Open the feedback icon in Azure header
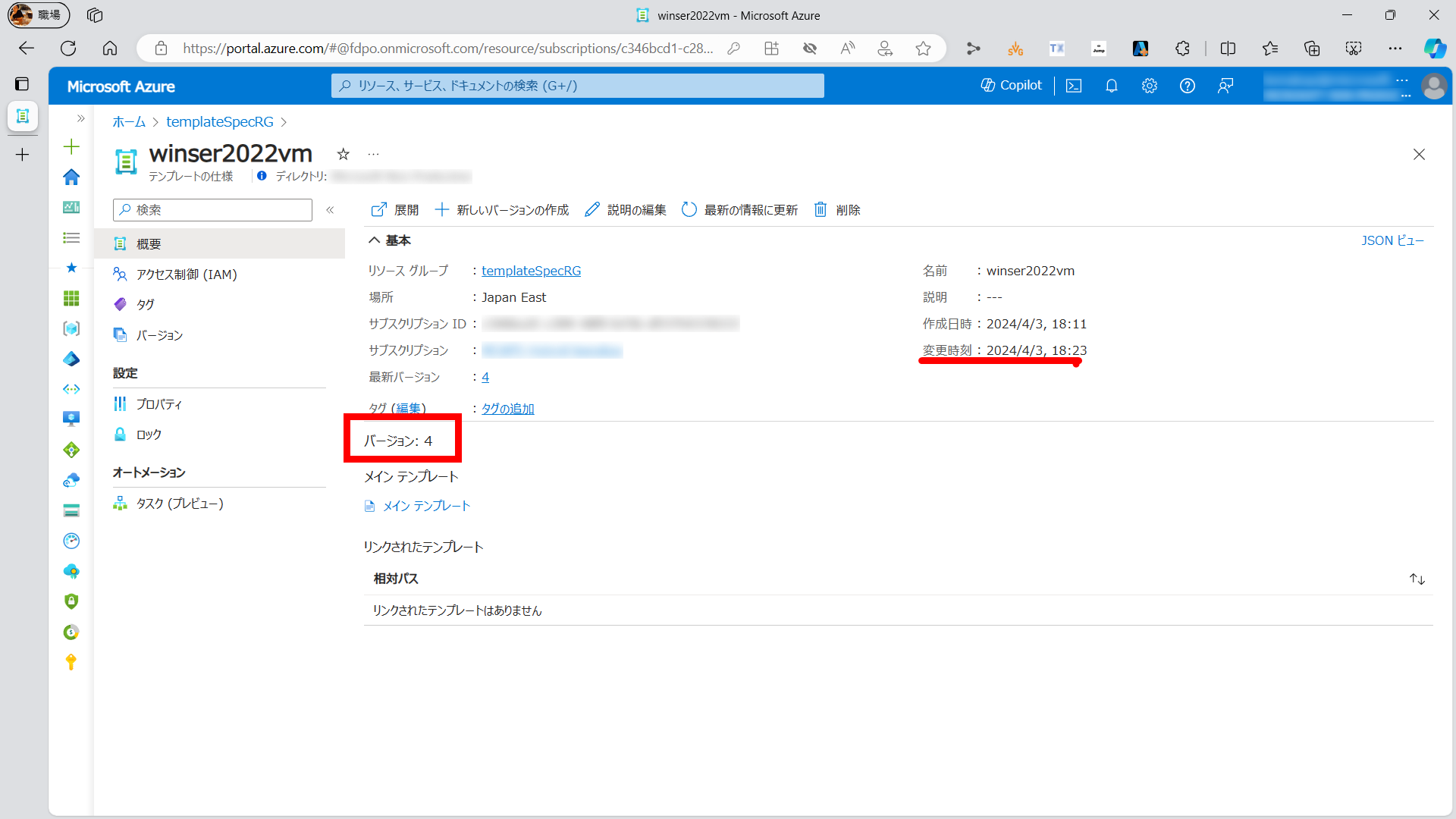This screenshot has width=1456, height=819. point(1225,86)
